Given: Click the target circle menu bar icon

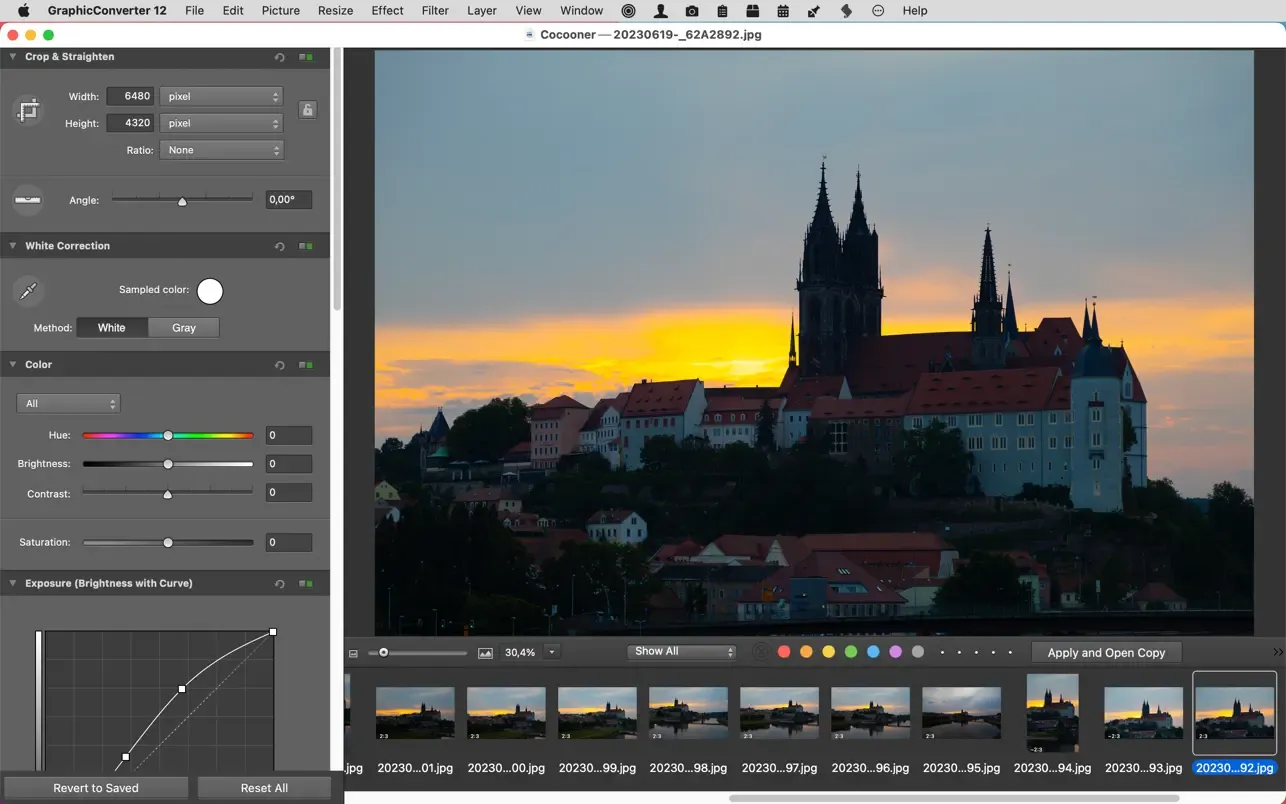Looking at the screenshot, I should [x=628, y=11].
